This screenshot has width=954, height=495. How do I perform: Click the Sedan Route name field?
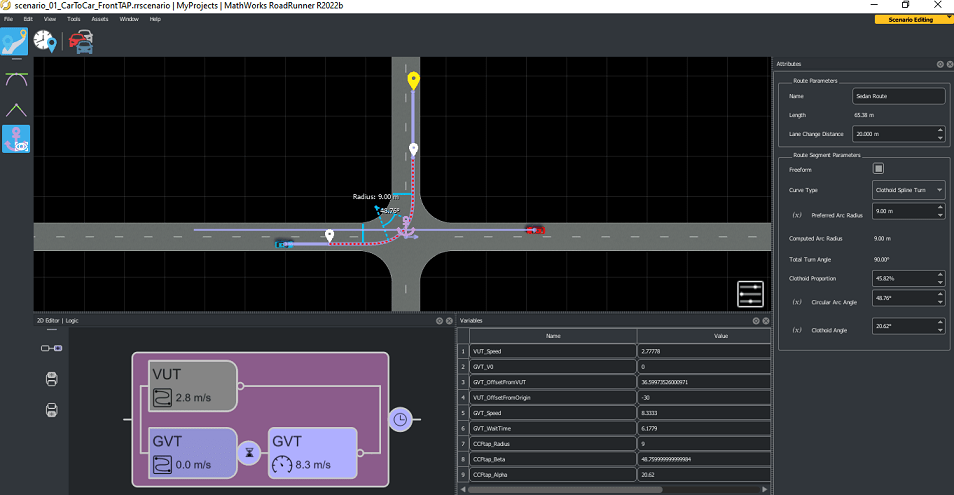tap(898, 97)
